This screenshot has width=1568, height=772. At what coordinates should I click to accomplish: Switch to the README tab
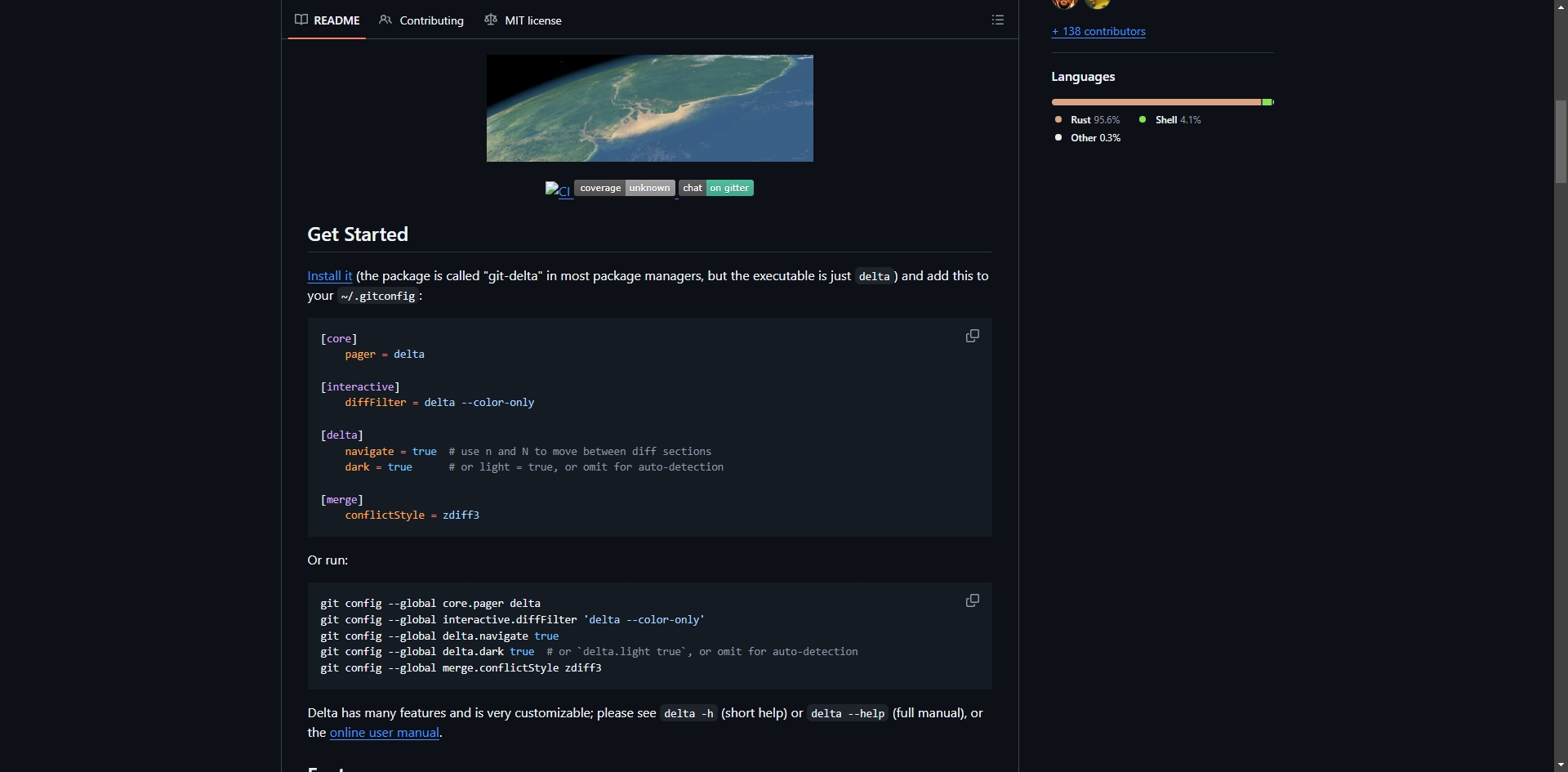click(x=327, y=20)
